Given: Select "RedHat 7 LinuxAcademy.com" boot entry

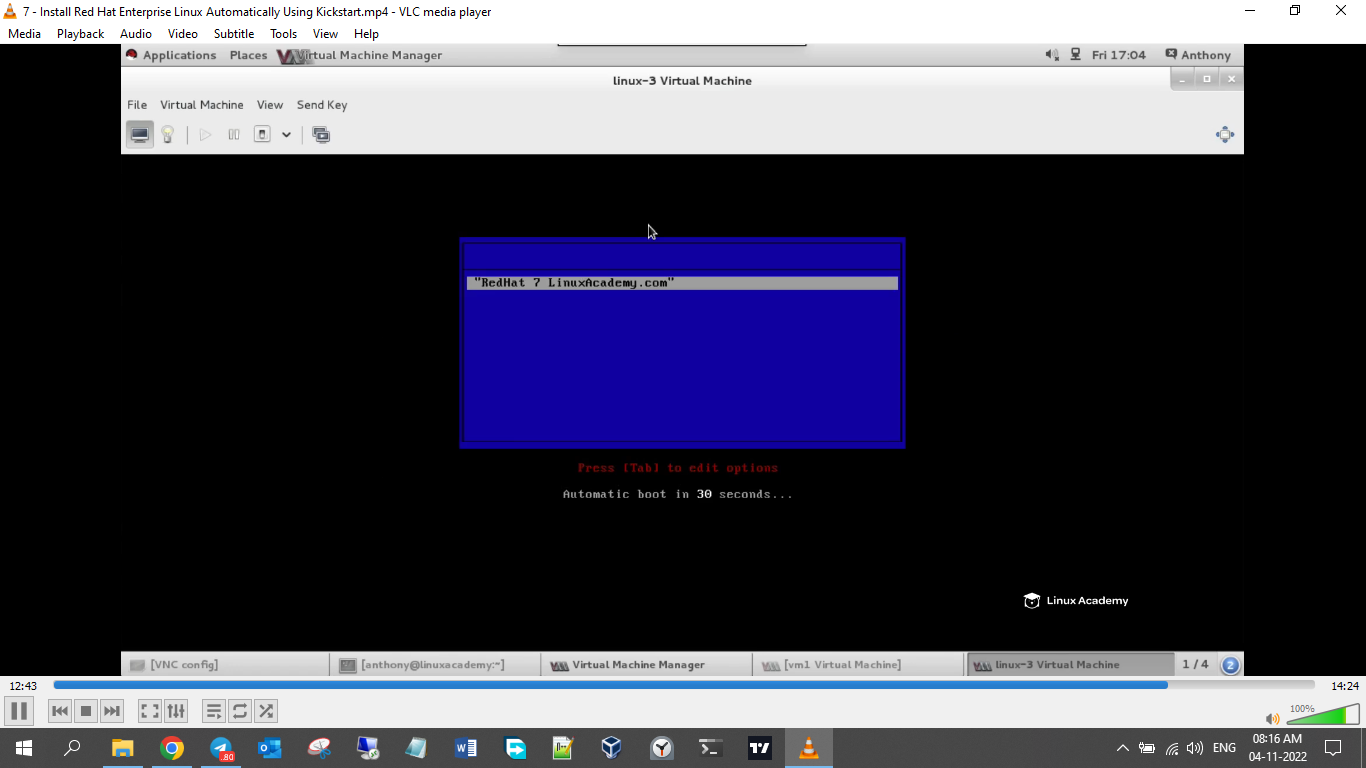Looking at the screenshot, I should (x=682, y=283).
